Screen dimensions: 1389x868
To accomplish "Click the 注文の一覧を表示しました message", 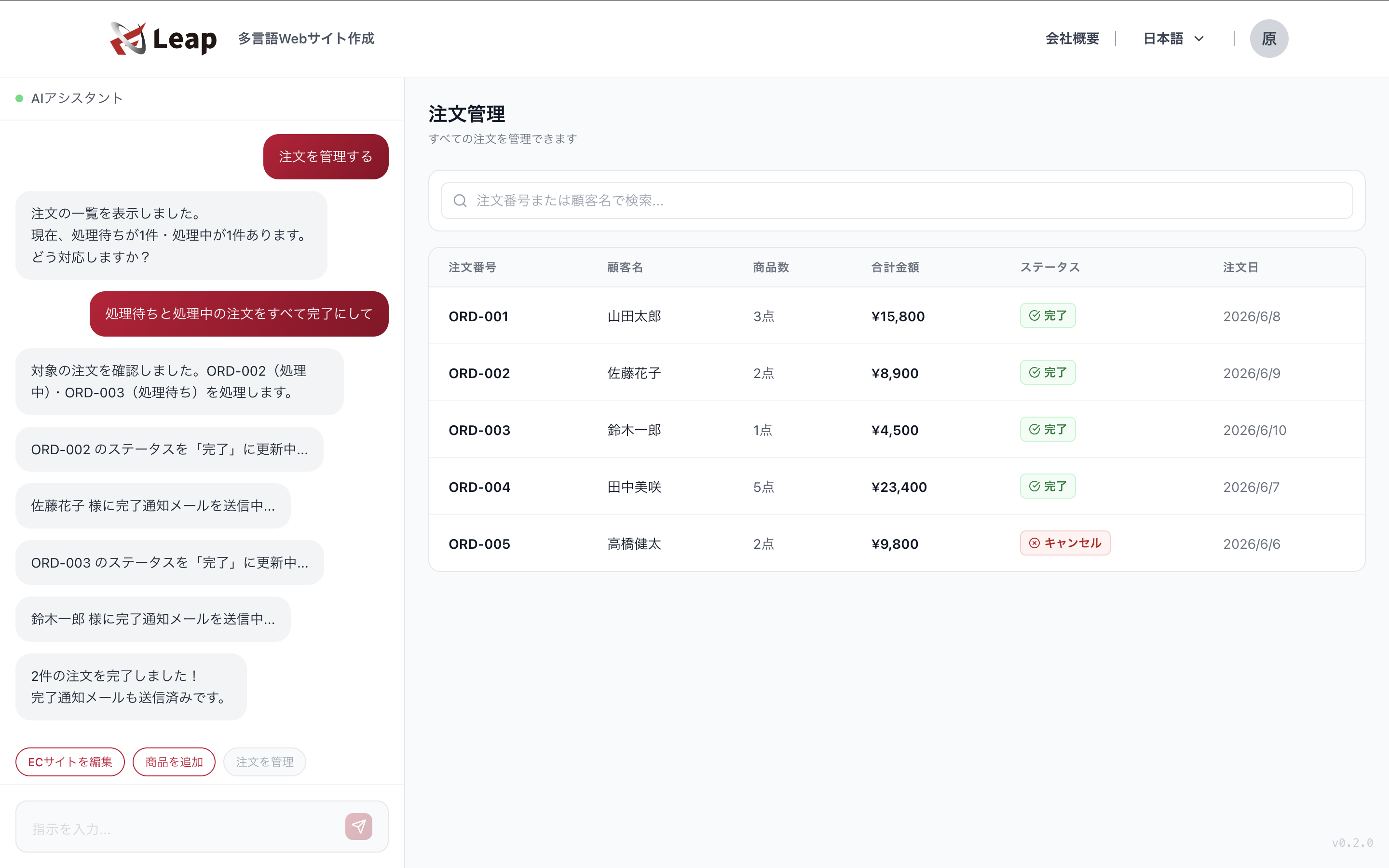I will [x=171, y=235].
